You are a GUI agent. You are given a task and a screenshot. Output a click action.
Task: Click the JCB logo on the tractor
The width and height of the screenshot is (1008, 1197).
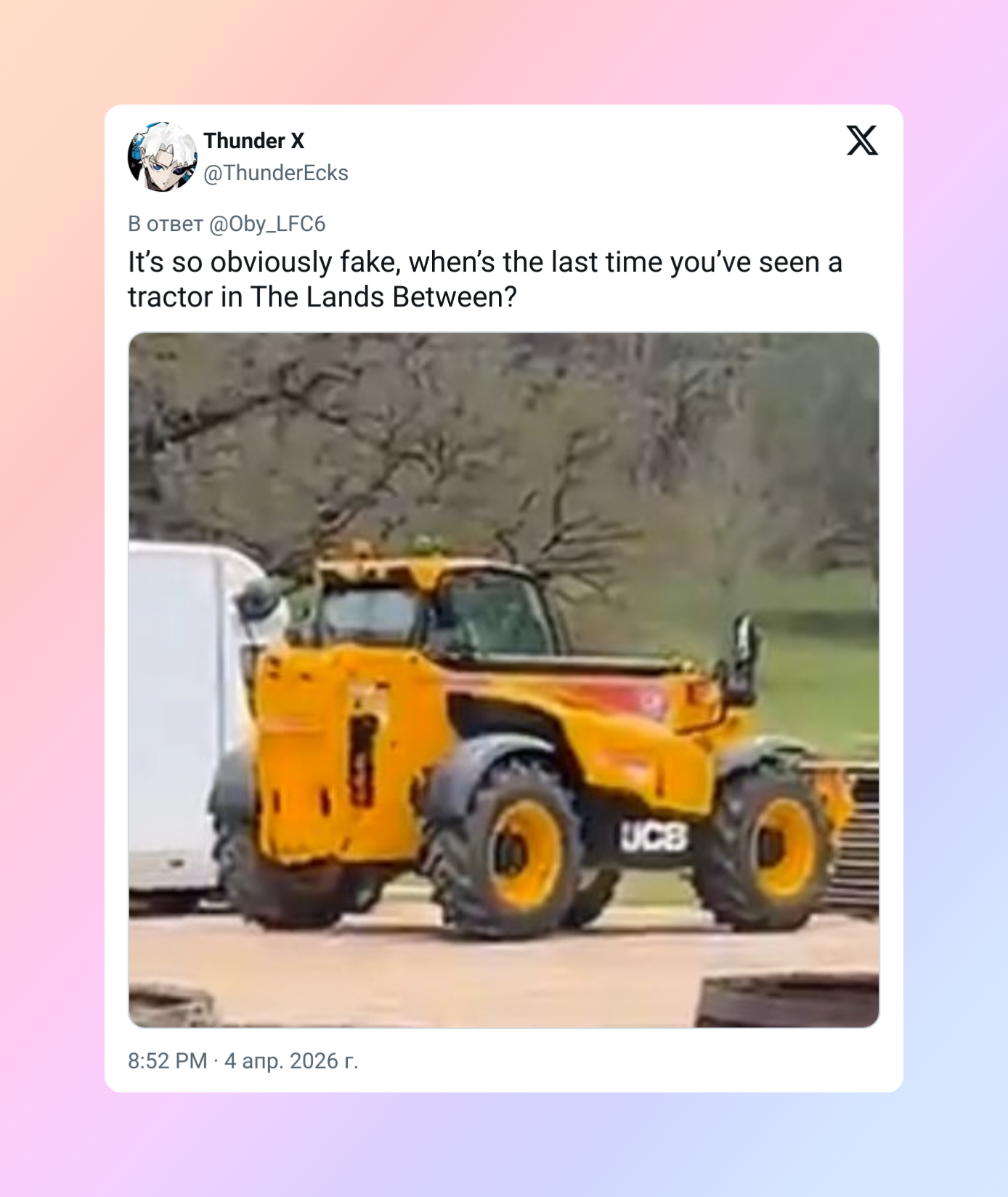[653, 837]
